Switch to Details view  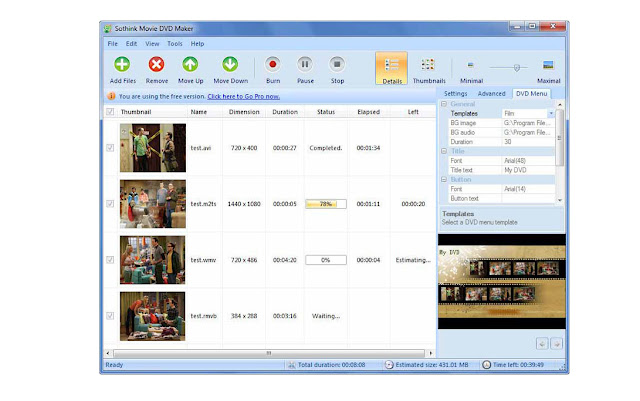pyautogui.click(x=391, y=68)
